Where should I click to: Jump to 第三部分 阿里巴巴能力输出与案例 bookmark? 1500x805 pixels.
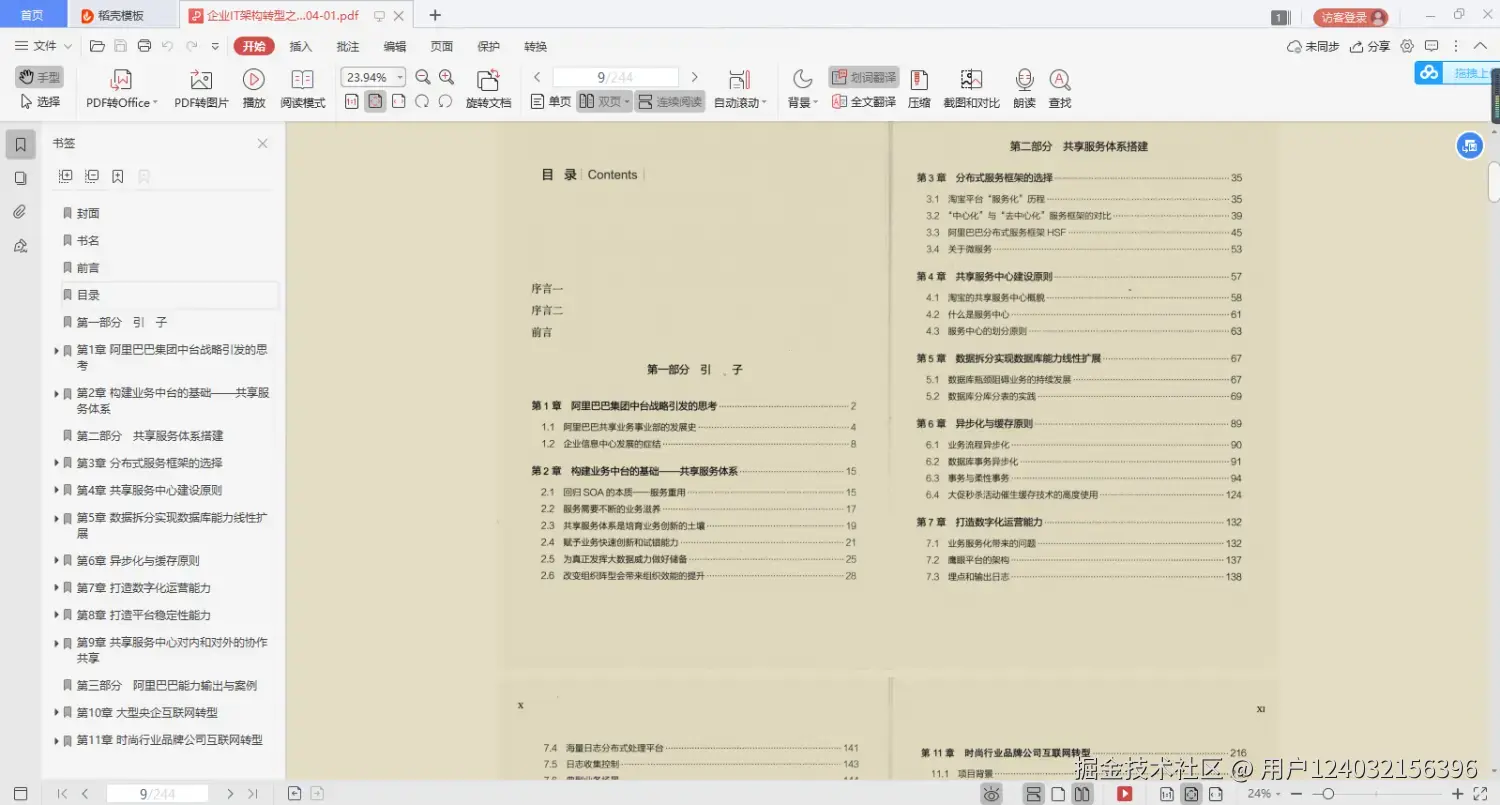[167, 686]
